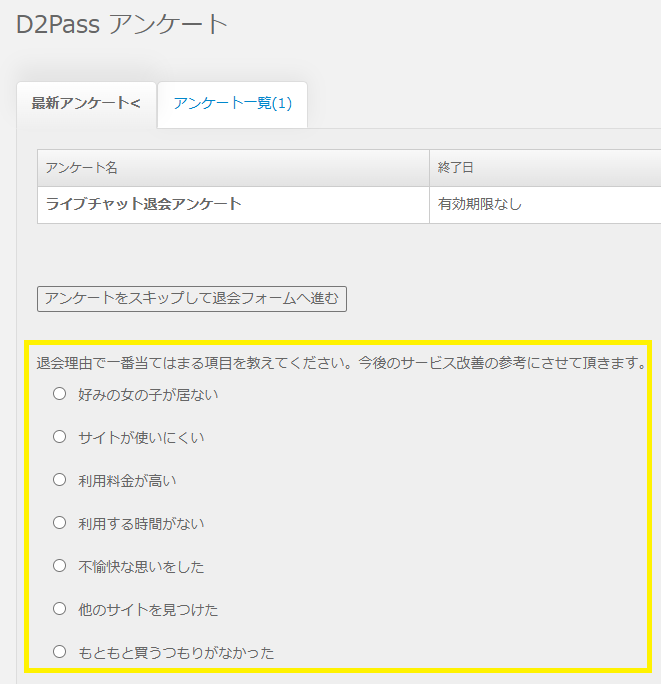Click the 退会理由で一番当てはまる question text
Screen dimensions: 661x684
pos(341,363)
